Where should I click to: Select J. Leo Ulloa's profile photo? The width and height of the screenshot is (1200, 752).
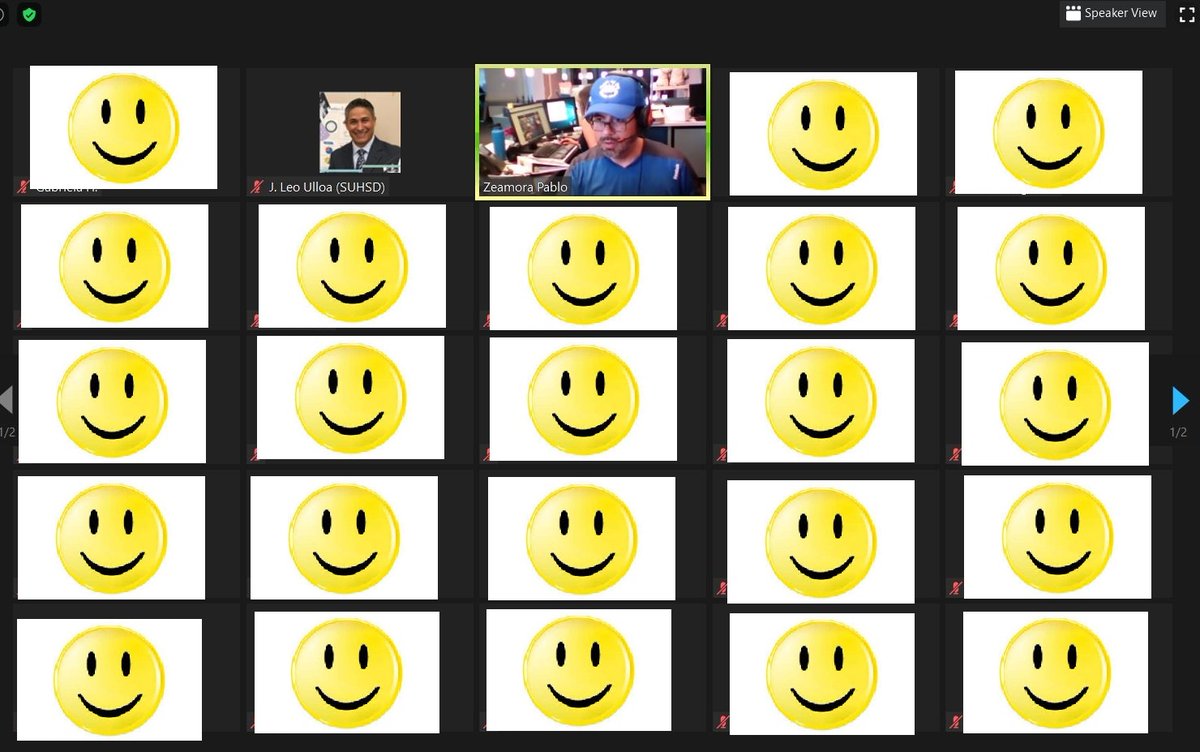(360, 132)
